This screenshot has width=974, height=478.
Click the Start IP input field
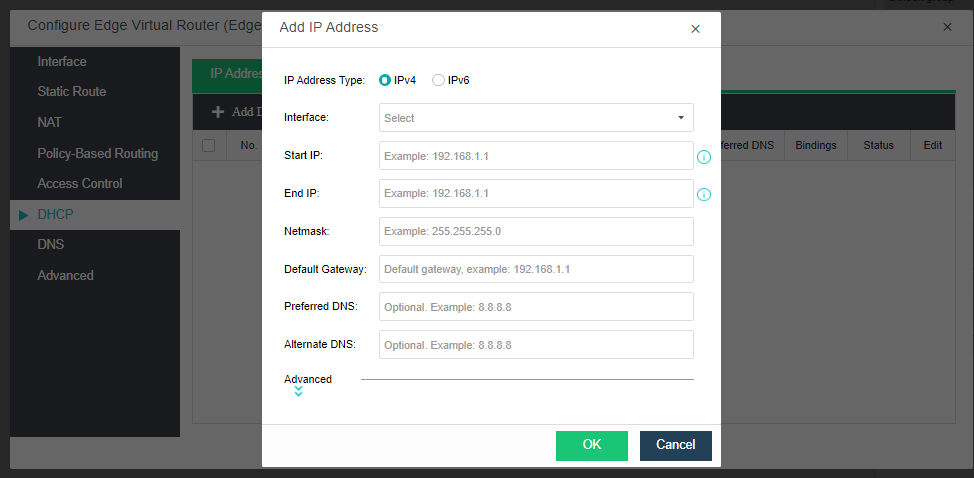coord(536,156)
